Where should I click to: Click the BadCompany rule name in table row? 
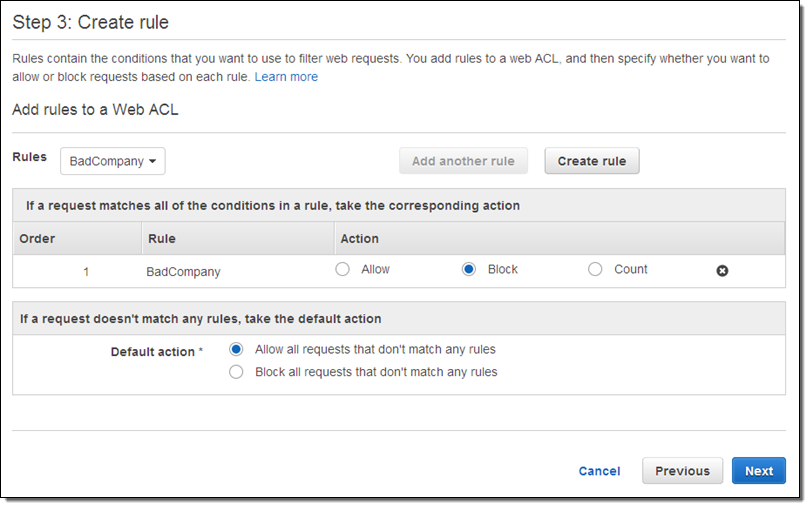(x=183, y=271)
